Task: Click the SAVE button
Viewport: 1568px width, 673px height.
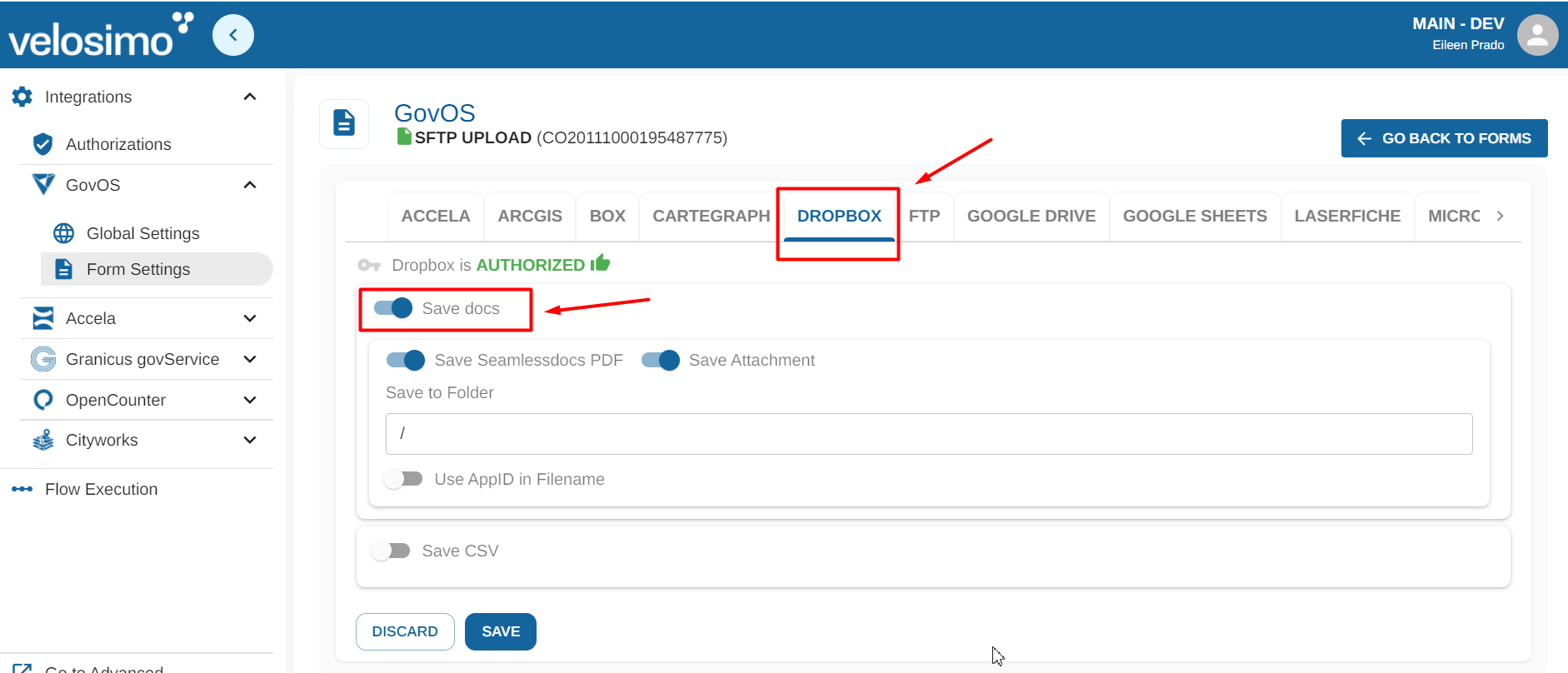Action: point(501,631)
